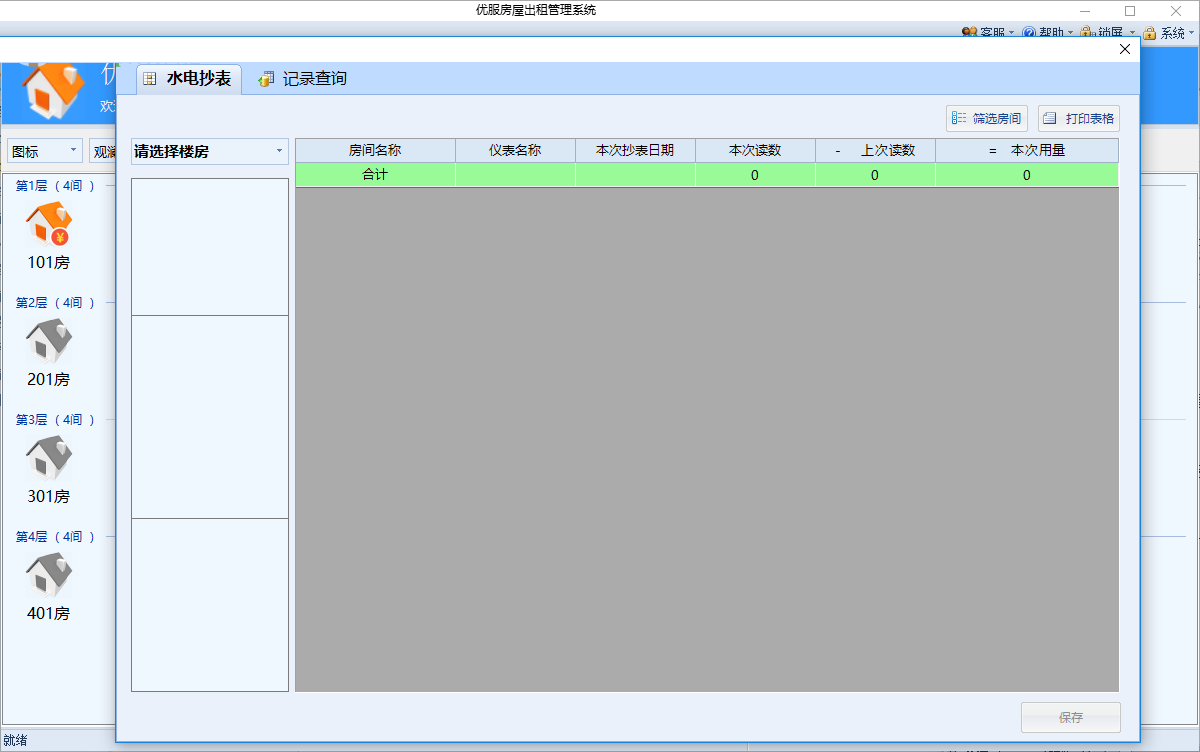Click the 第3层 (4间) floor label
The image size is (1200, 752).
(55, 419)
